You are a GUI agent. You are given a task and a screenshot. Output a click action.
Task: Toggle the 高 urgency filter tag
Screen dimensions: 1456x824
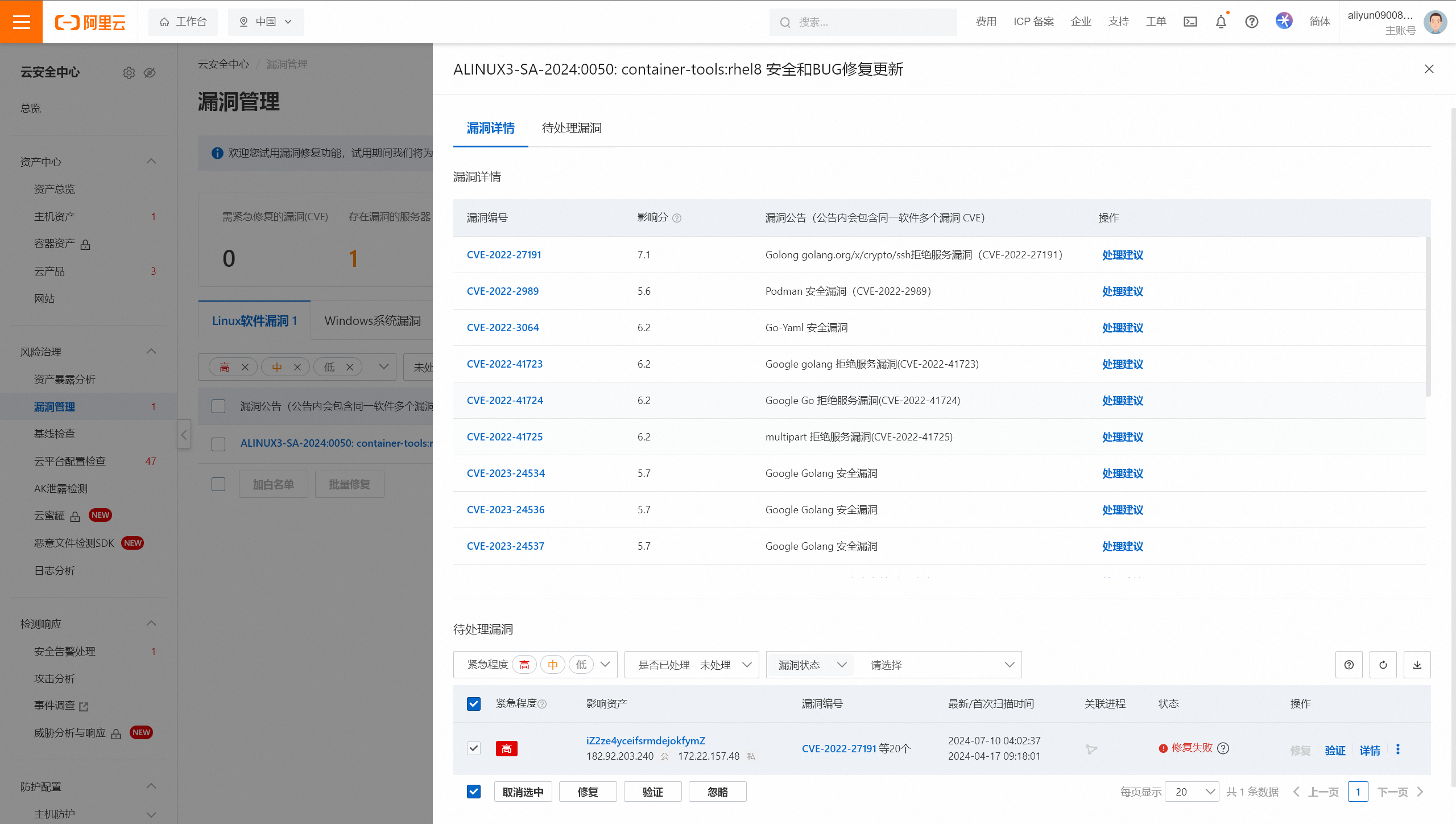click(524, 665)
